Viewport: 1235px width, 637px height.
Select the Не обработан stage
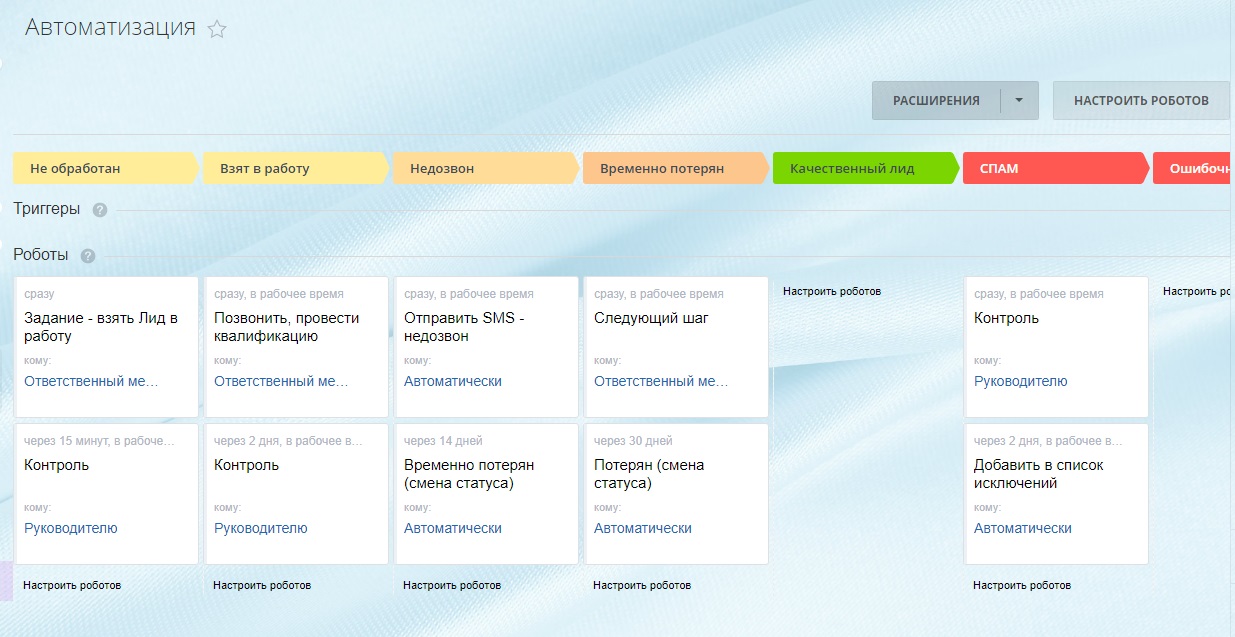[x=106, y=168]
